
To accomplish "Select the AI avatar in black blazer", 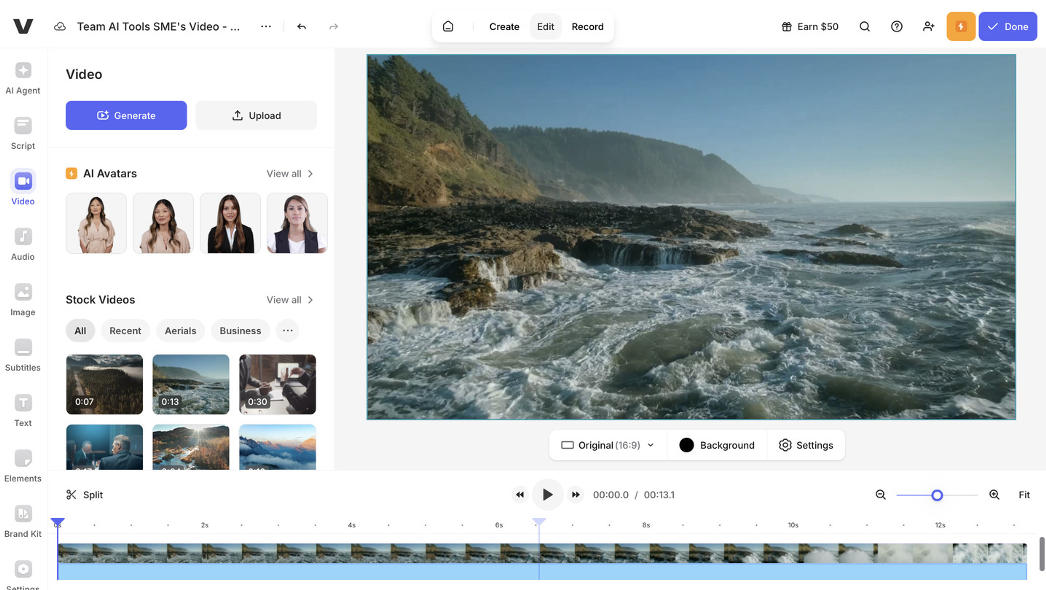I will (x=230, y=223).
